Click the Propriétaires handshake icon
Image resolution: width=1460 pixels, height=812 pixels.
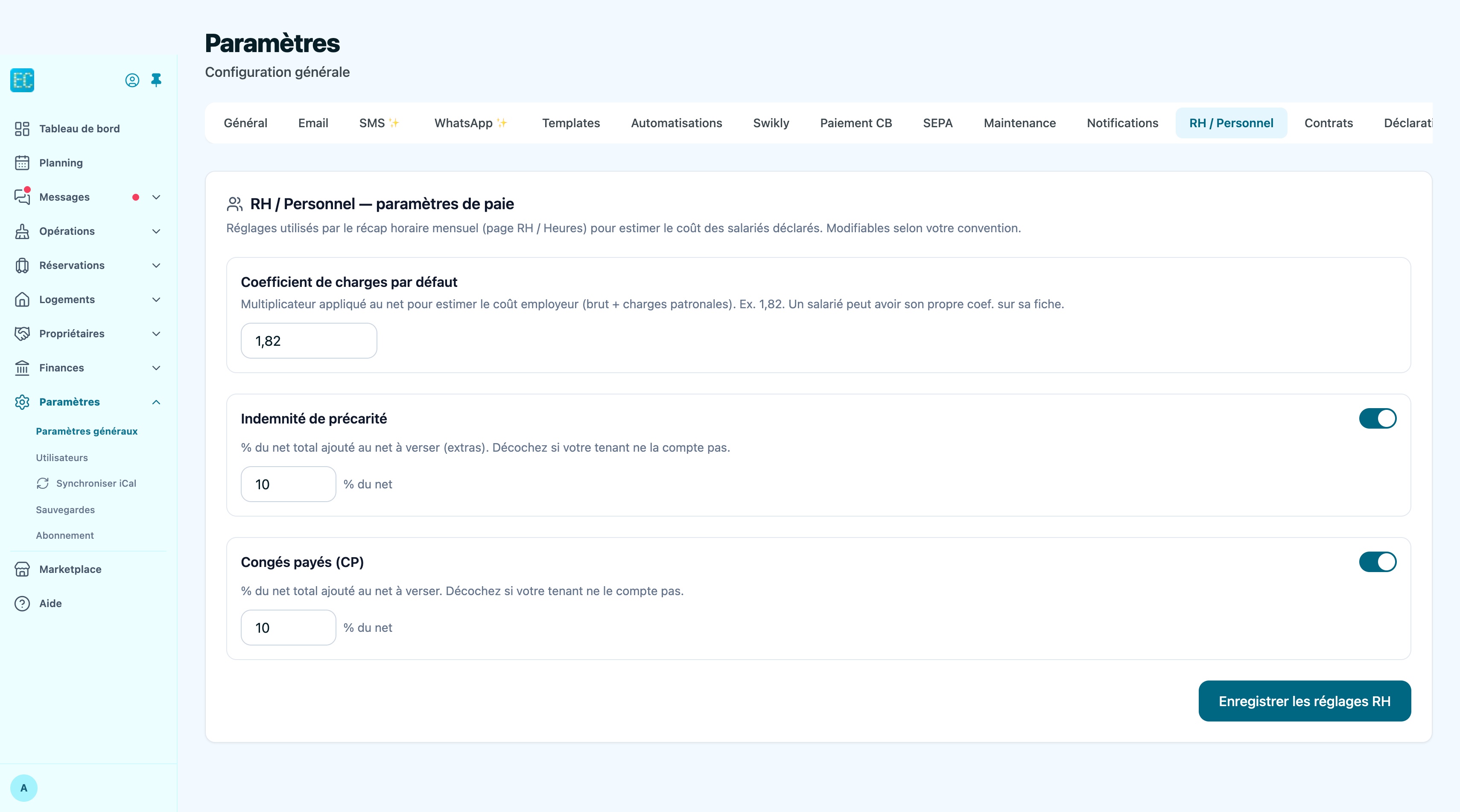(22, 333)
